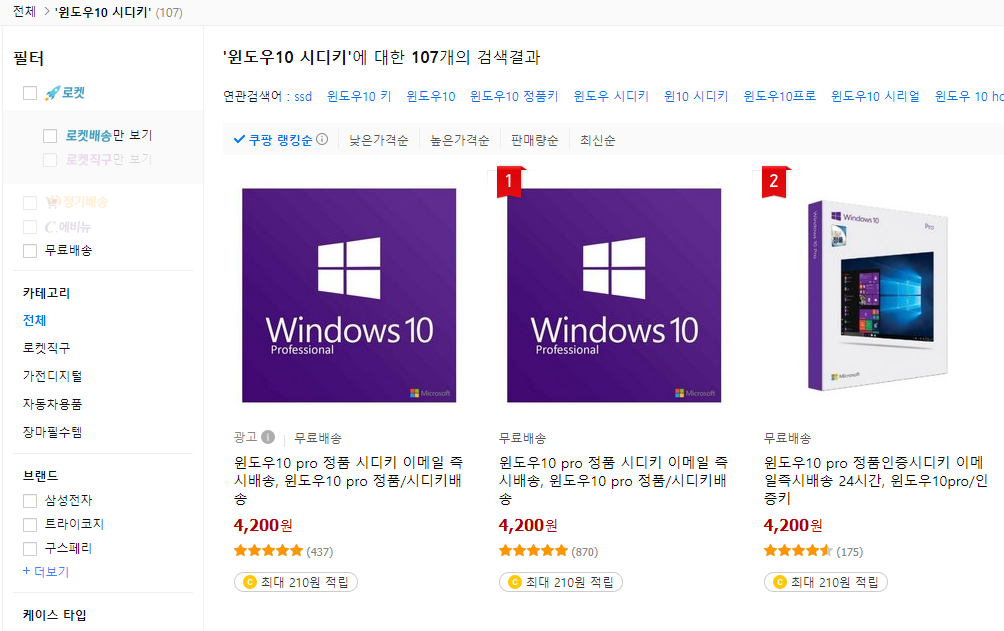This screenshot has width=1004, height=631.
Task: Open the rank 2 Windows 10 Pro box image
Action: coord(878,295)
